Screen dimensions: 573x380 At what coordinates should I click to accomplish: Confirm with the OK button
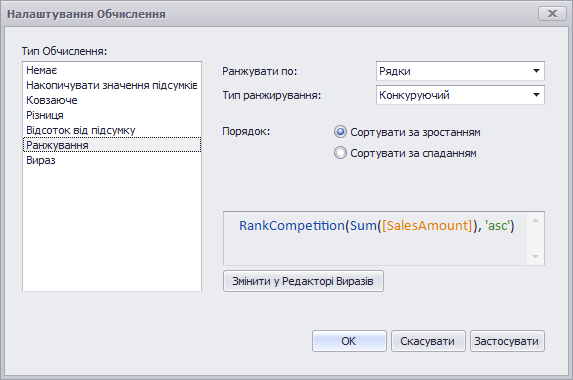(x=349, y=341)
